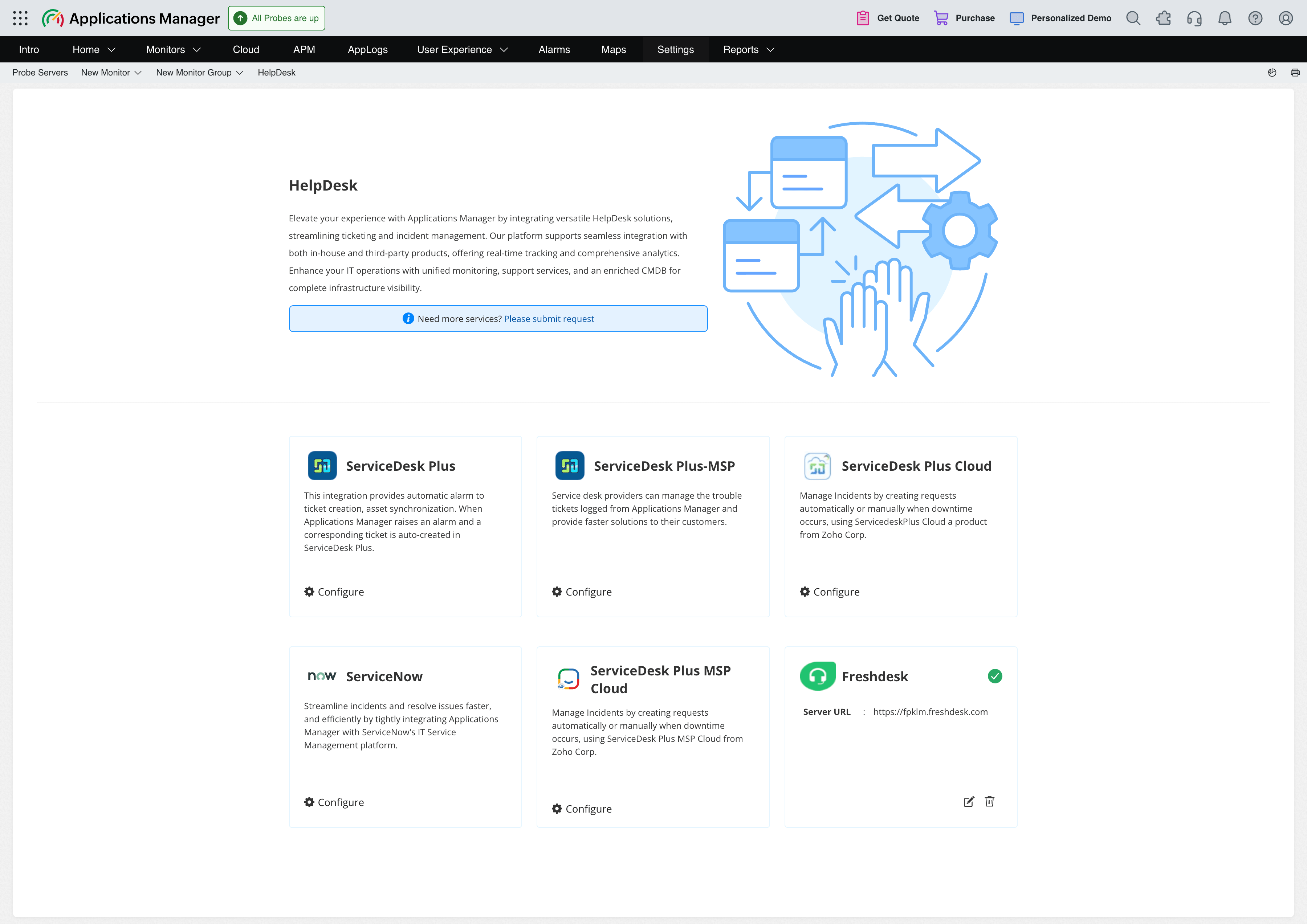Request a Personalized Demo
1307x924 pixels.
pyautogui.click(x=1060, y=18)
